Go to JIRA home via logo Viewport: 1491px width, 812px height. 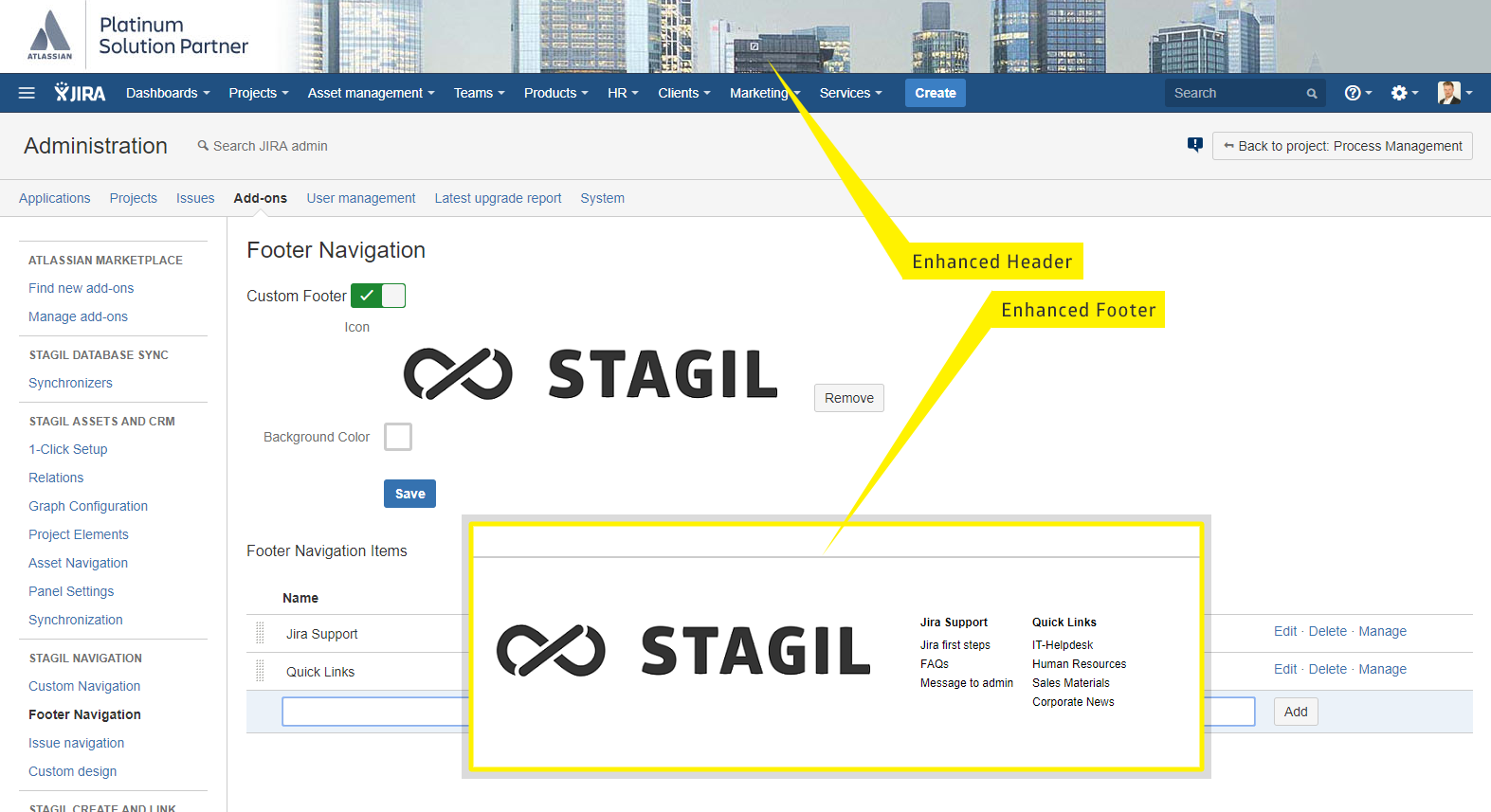pyautogui.click(x=80, y=93)
